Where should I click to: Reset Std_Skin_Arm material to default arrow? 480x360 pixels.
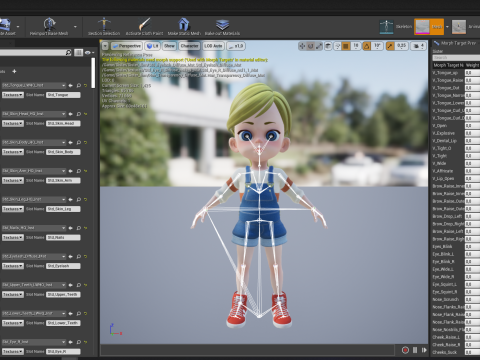(x=86, y=171)
